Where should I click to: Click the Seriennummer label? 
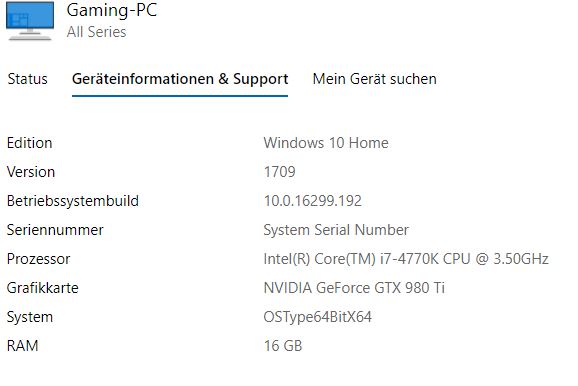click(55, 230)
